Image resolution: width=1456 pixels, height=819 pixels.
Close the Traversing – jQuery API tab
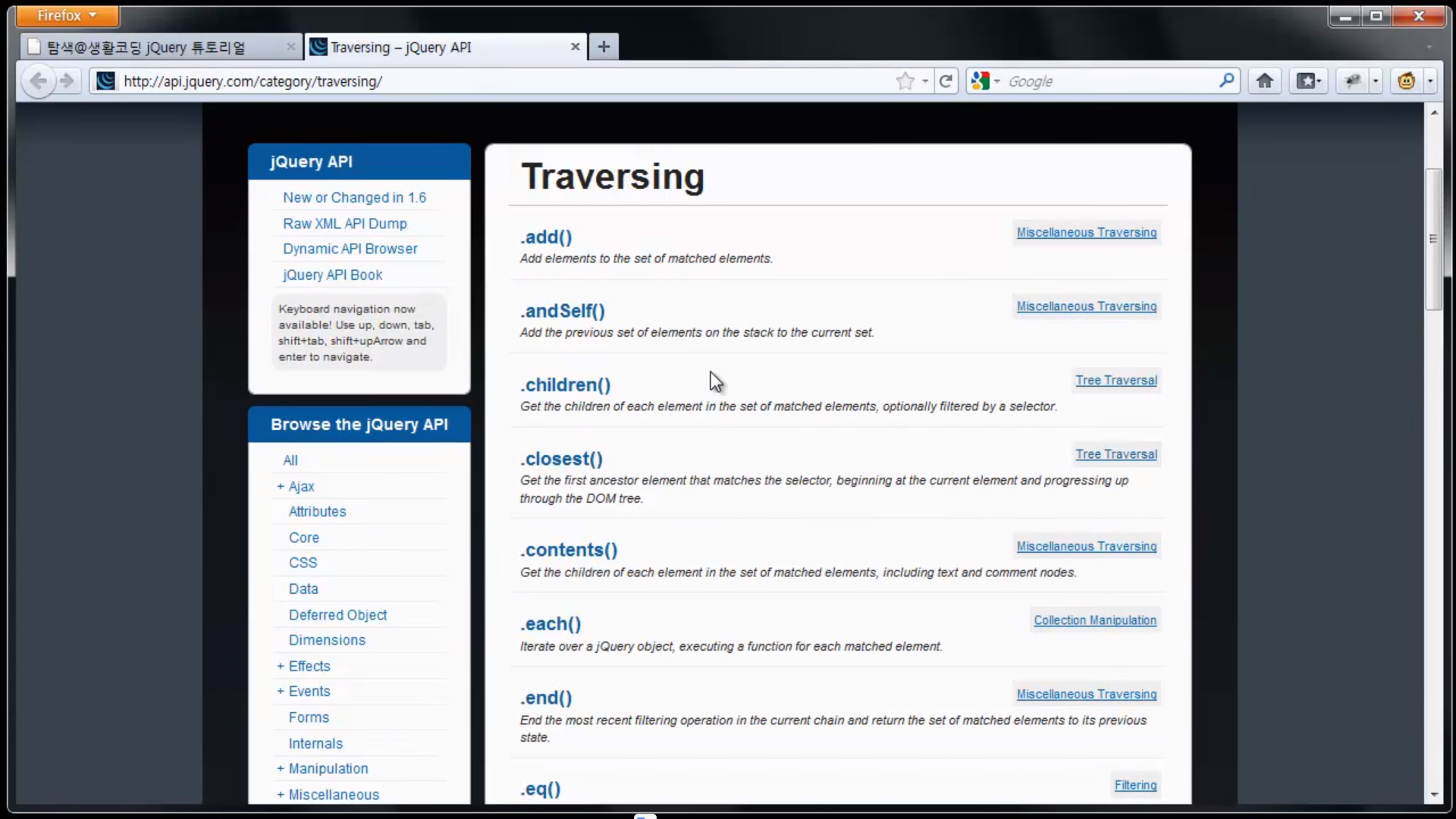(x=575, y=47)
